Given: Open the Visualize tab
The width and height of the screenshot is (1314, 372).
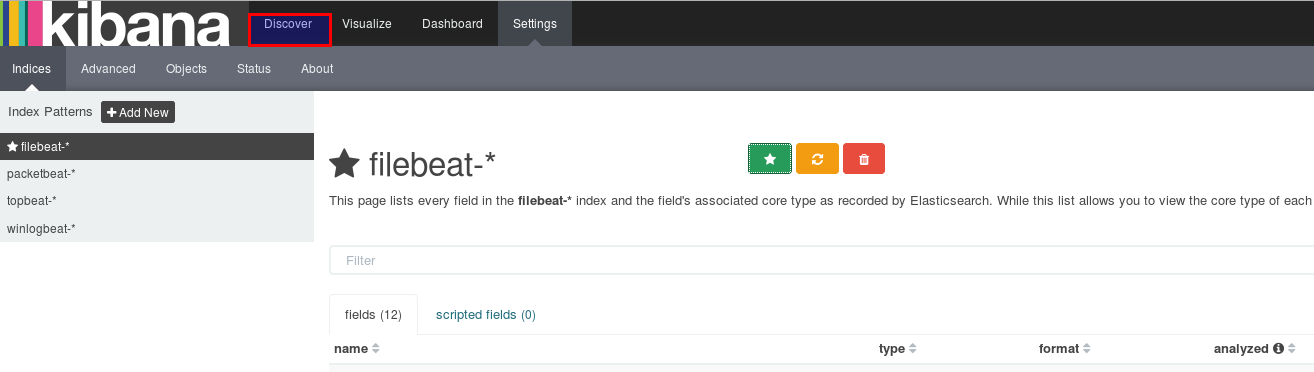Looking at the screenshot, I should click(x=367, y=23).
